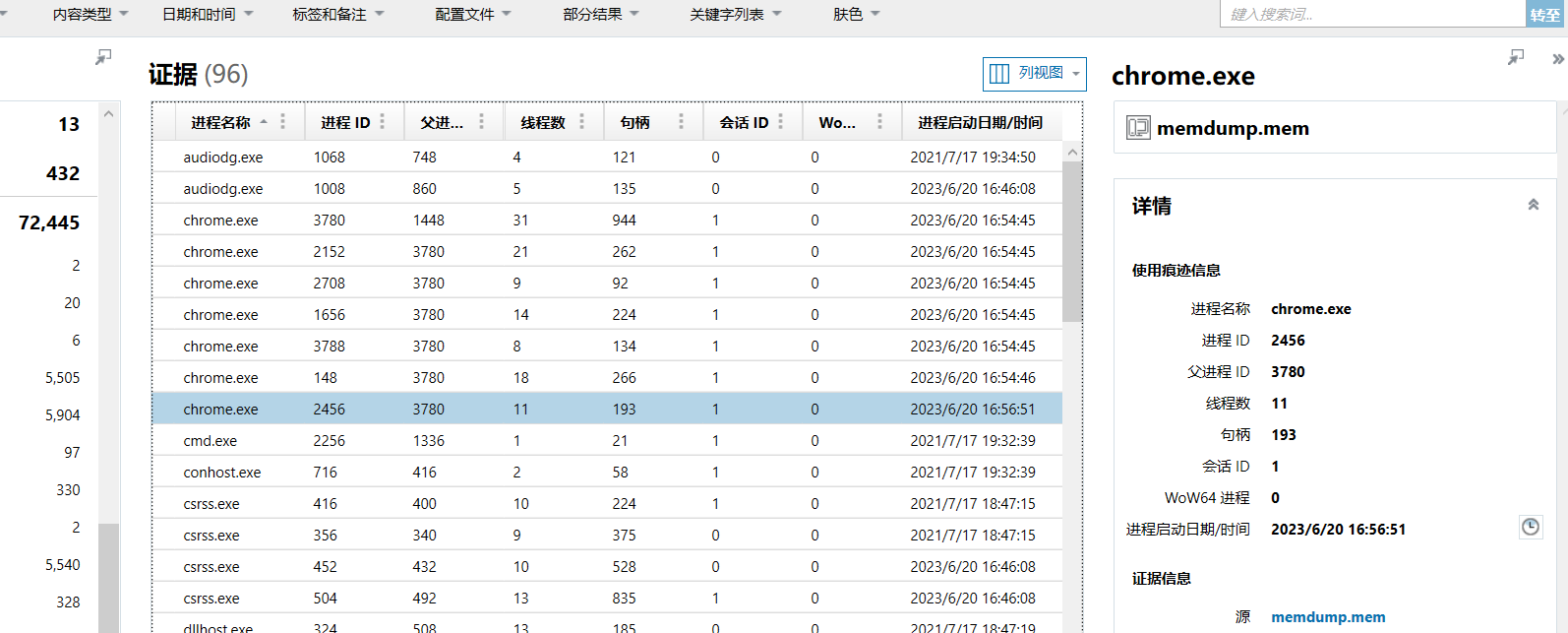Viewport: 1568px width, 633px height.
Task: Sort by 线程数 column header
Action: 543,122
